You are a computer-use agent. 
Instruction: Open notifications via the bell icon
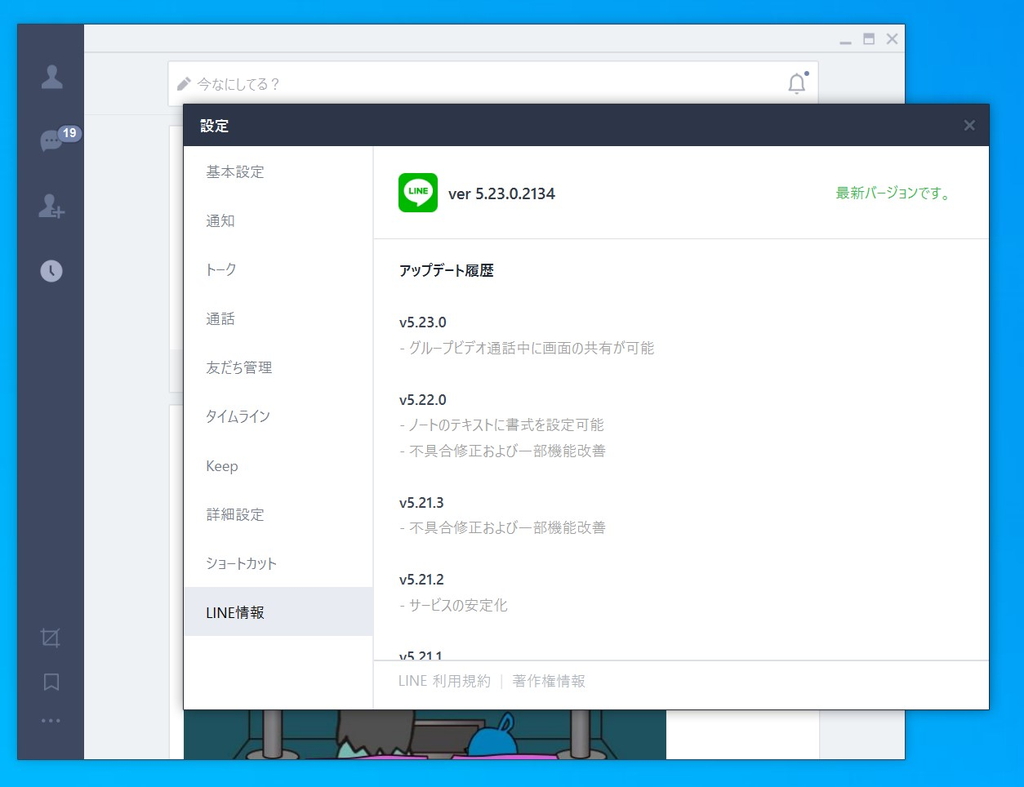click(796, 84)
